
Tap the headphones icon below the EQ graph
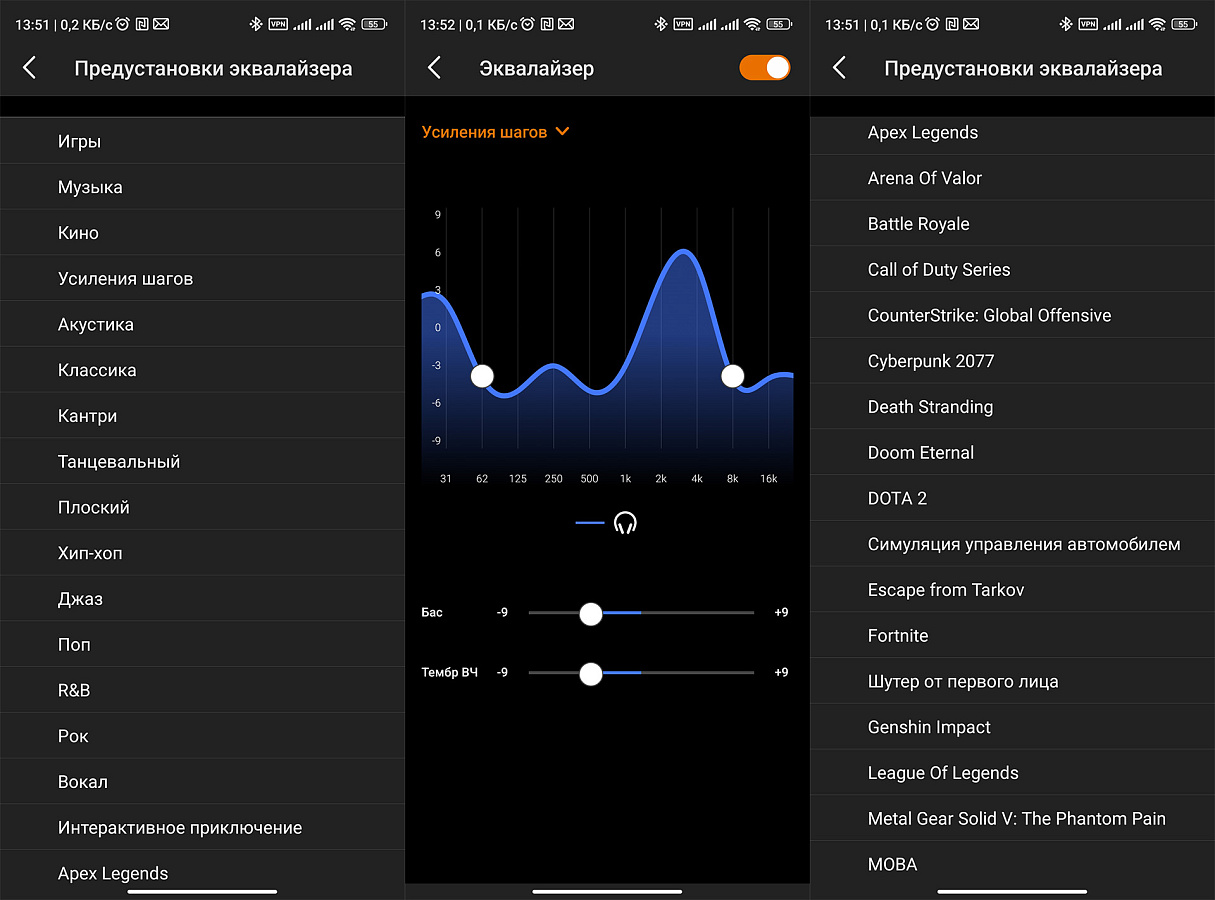(x=626, y=523)
